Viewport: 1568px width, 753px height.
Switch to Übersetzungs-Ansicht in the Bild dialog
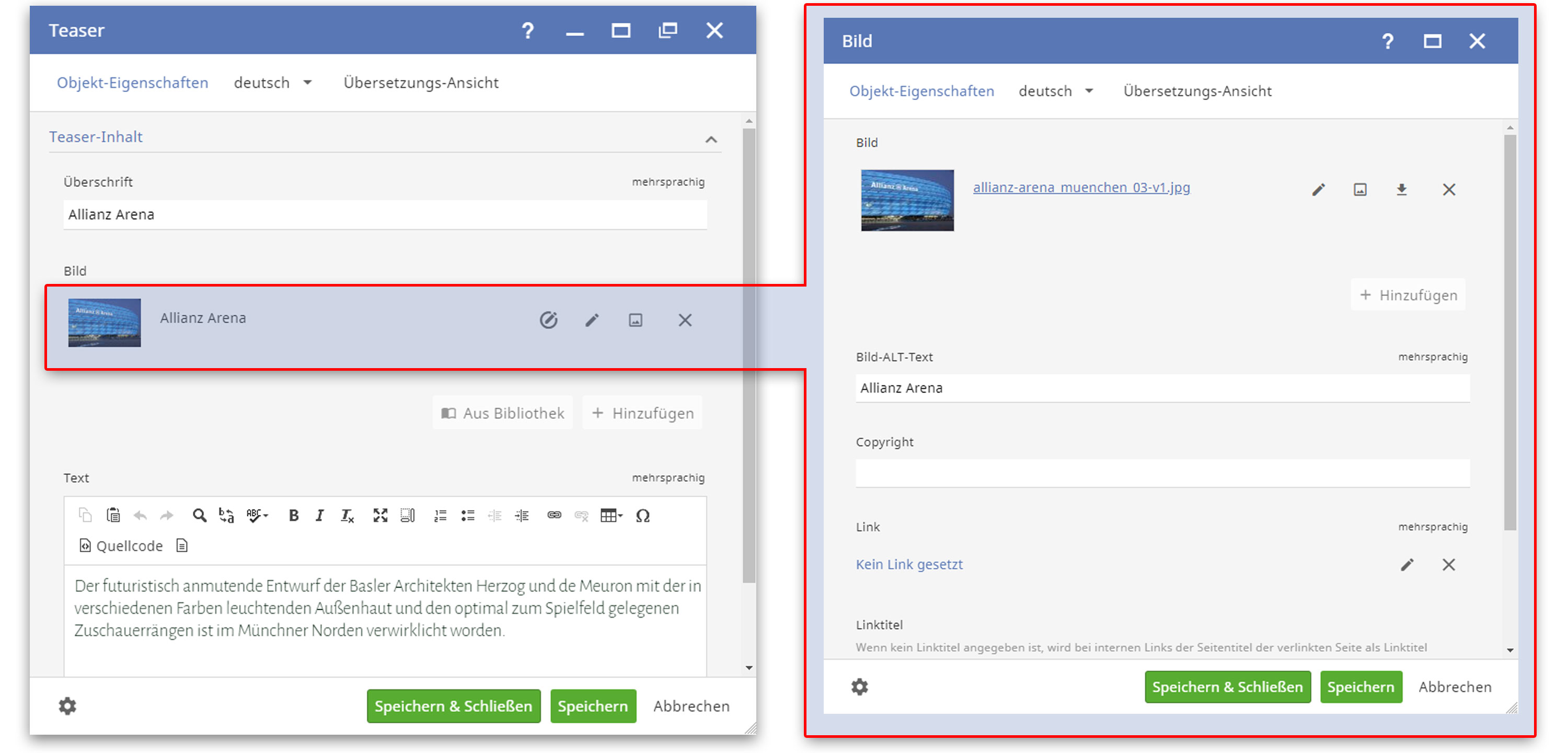tap(1197, 91)
